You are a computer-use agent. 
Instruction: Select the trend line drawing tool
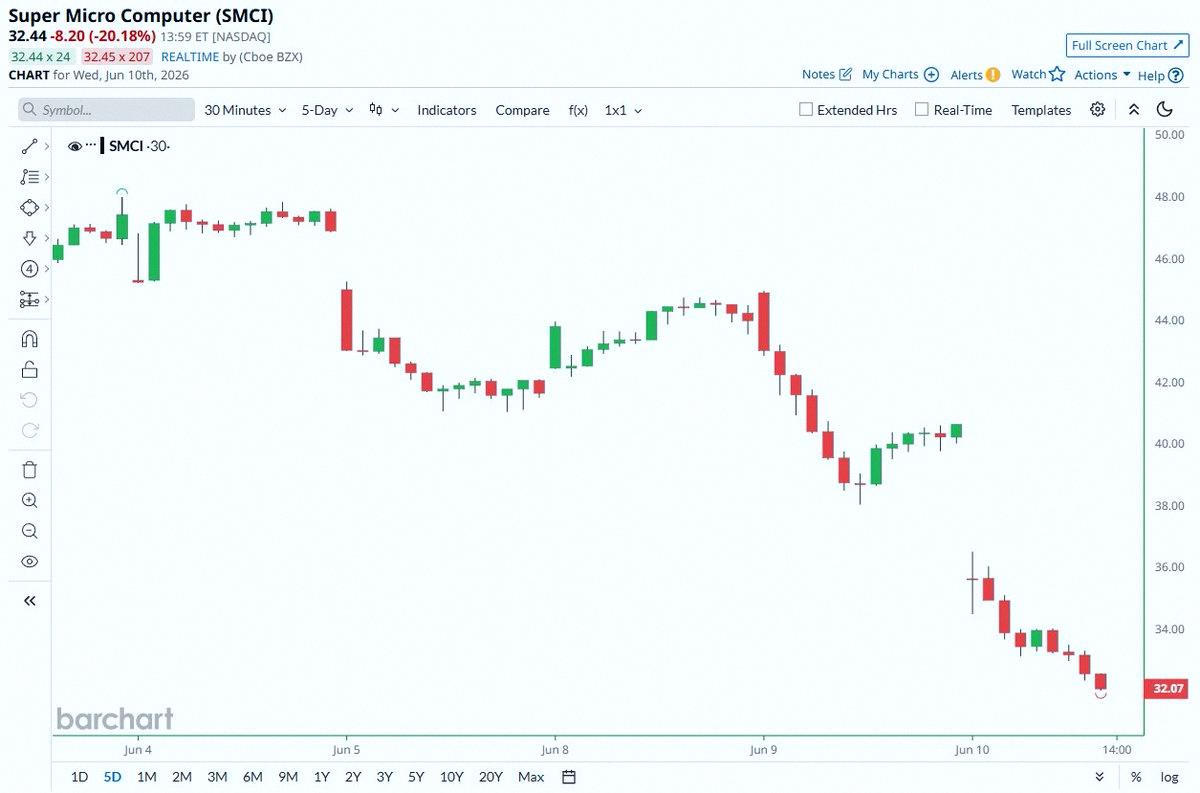click(x=29, y=147)
